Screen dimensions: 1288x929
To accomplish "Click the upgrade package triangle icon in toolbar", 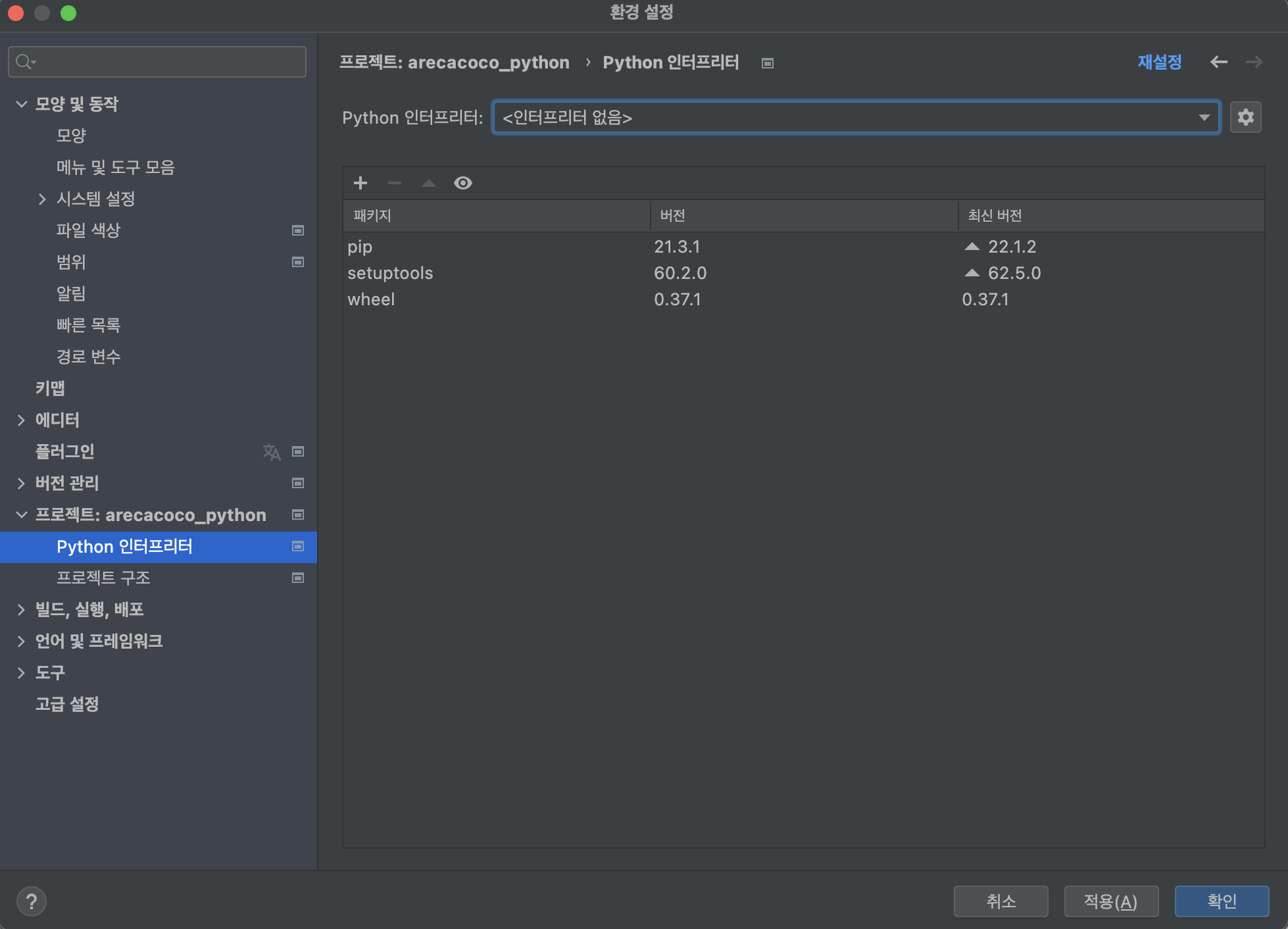I will coord(429,183).
